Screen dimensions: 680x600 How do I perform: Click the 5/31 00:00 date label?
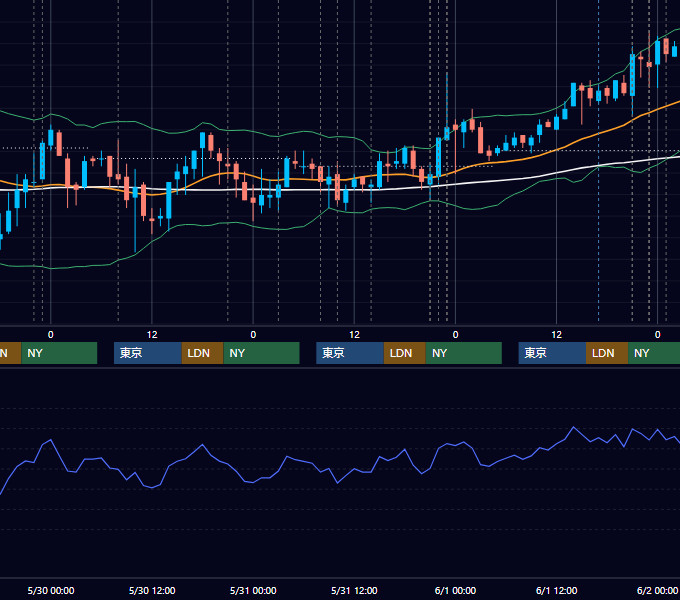point(253,590)
